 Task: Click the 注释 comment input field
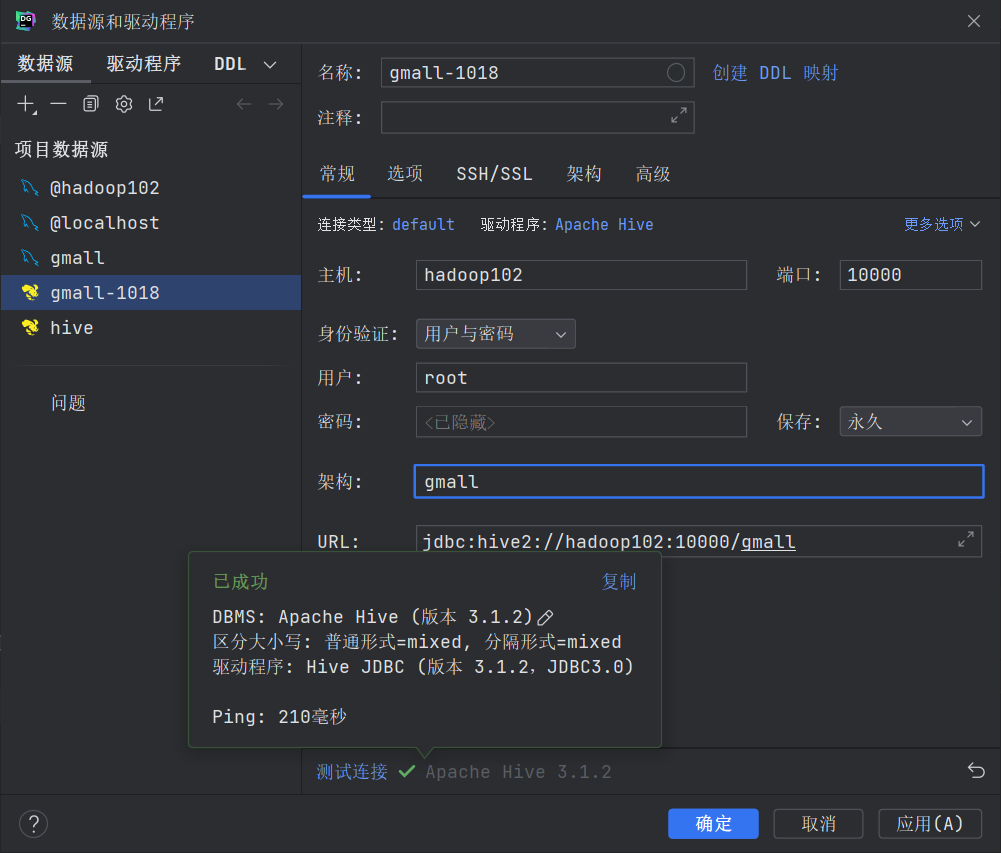pos(538,117)
